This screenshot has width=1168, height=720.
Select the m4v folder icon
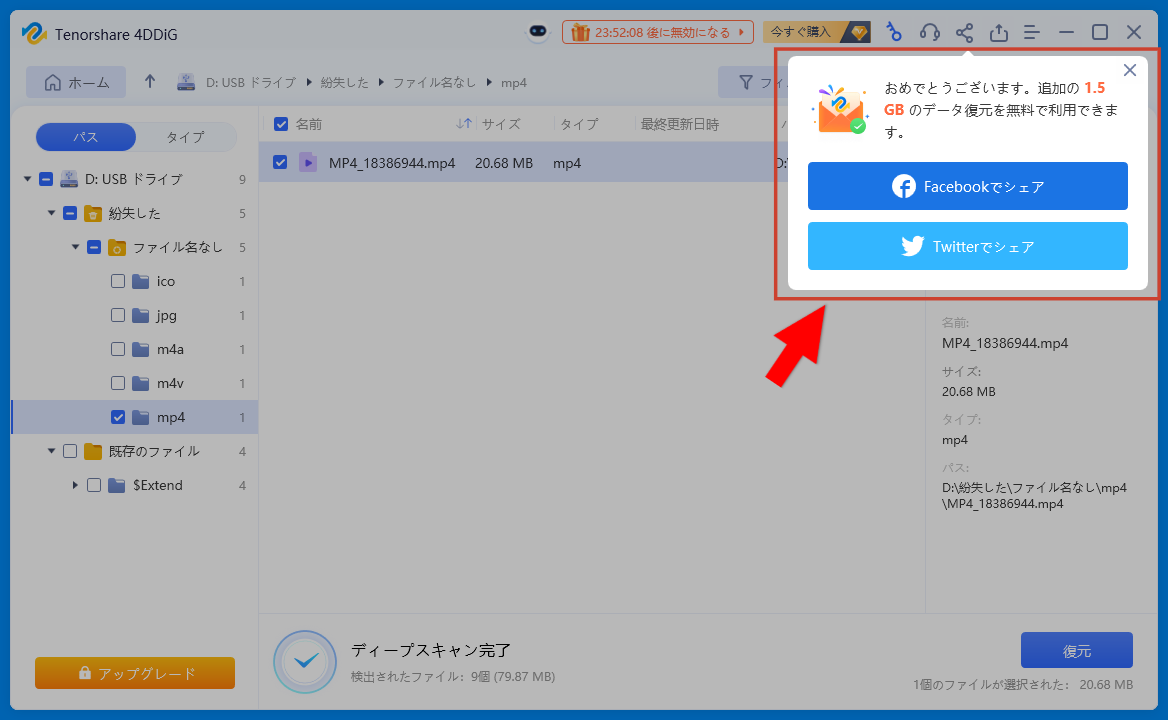coord(141,383)
